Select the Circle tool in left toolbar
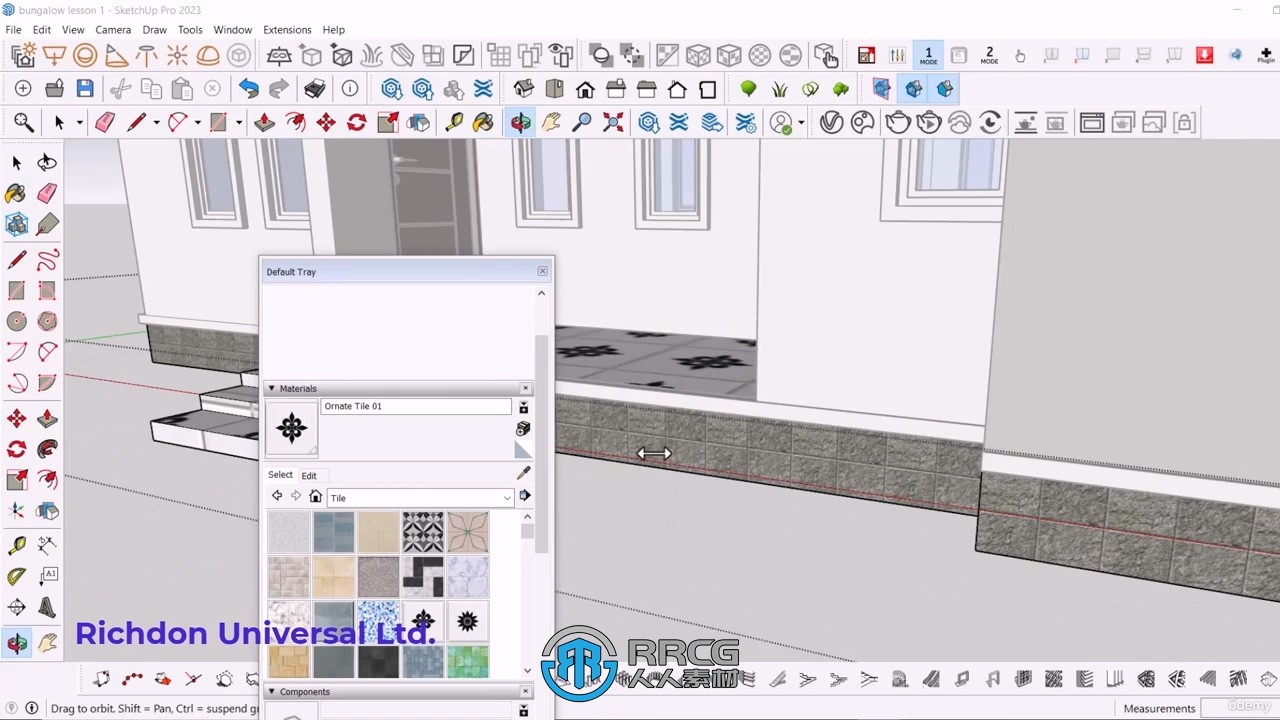 17,321
